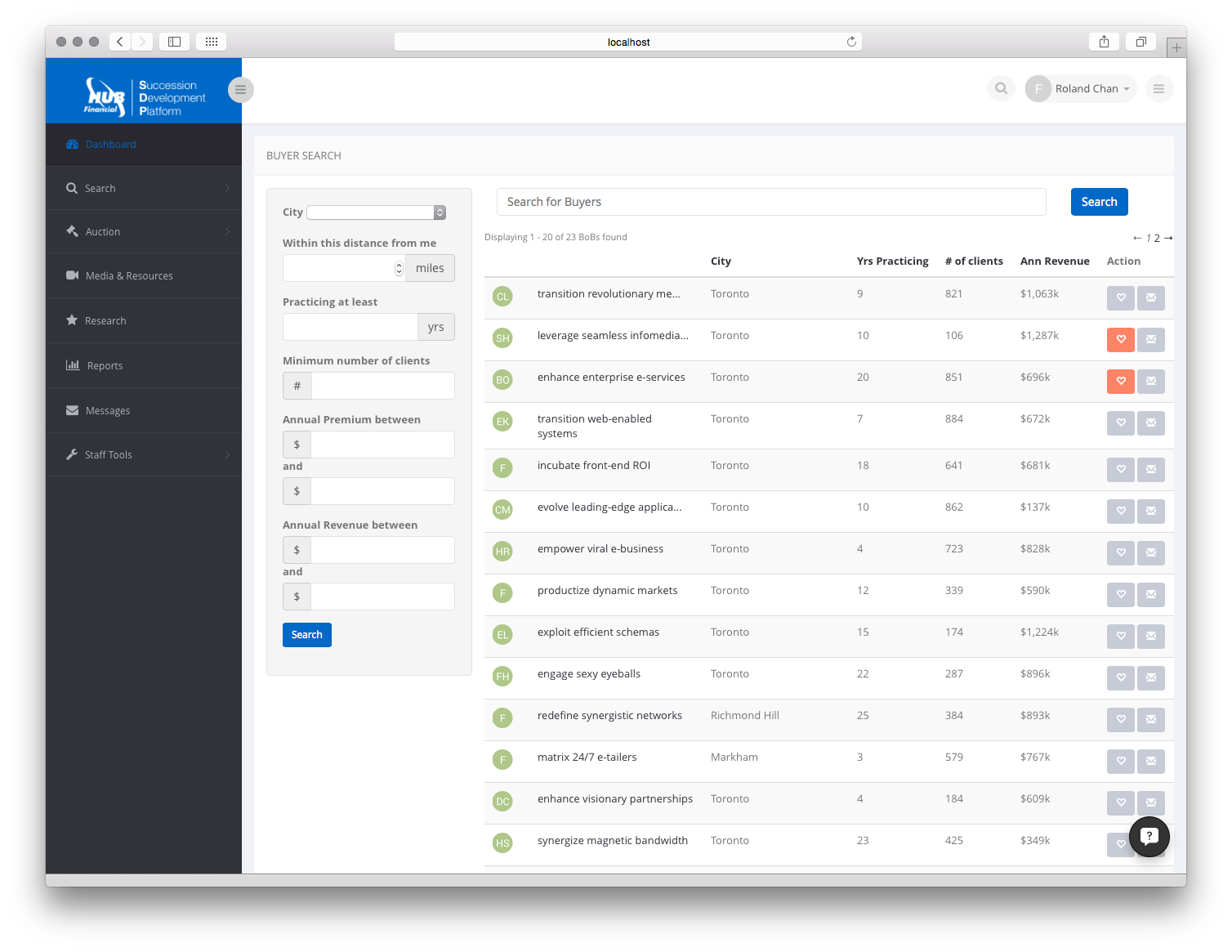Open Reports in the sidebar

click(144, 365)
